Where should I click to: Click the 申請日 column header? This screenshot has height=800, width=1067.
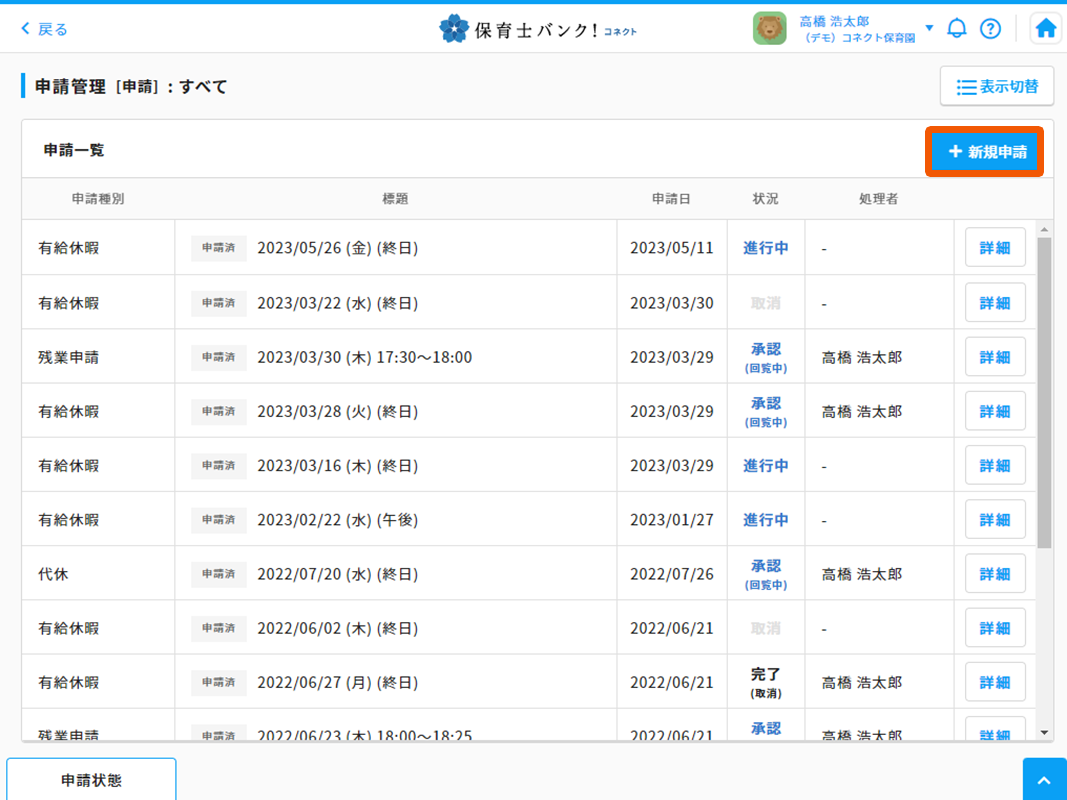click(671, 199)
